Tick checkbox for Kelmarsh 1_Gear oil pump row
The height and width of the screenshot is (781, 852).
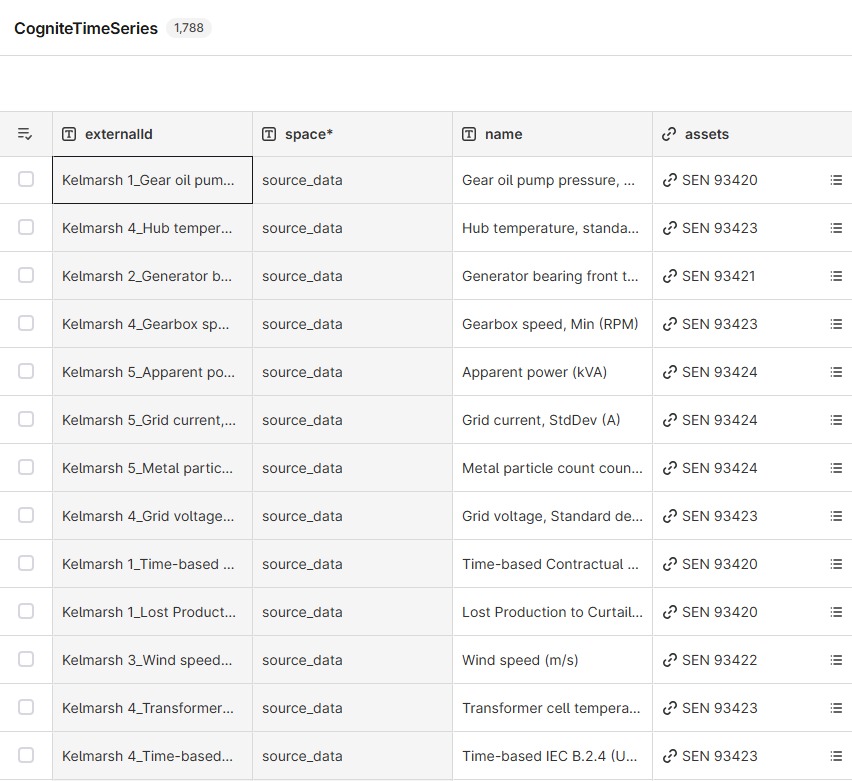(x=26, y=179)
